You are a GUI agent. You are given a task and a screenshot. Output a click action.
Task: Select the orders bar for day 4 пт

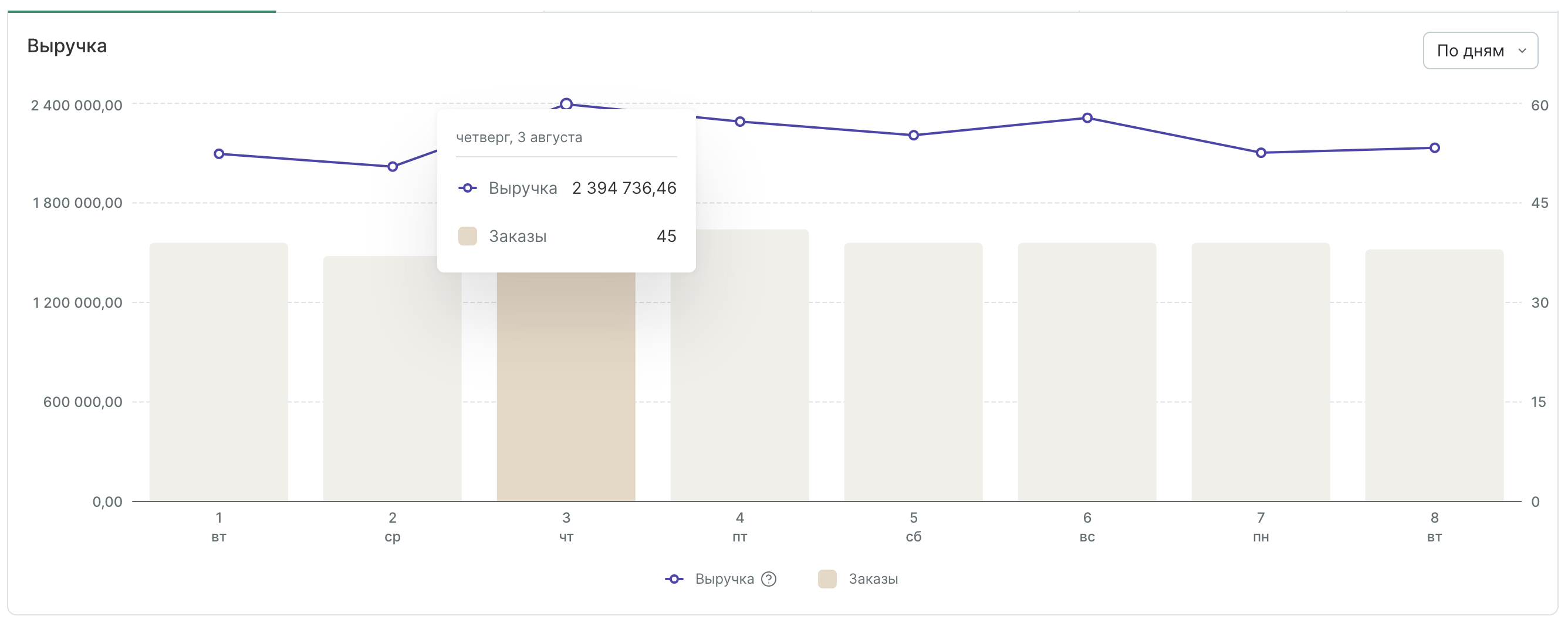coord(739,365)
